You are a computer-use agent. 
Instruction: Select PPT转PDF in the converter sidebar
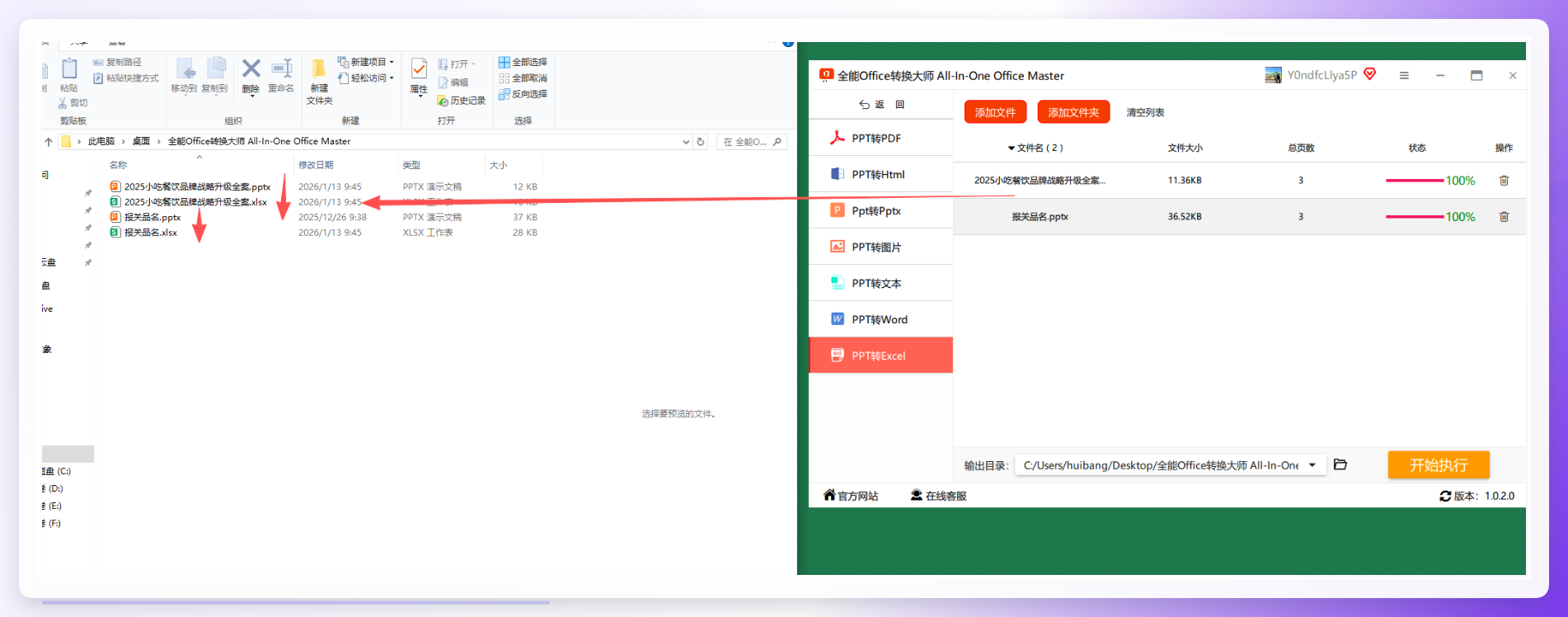[x=880, y=138]
